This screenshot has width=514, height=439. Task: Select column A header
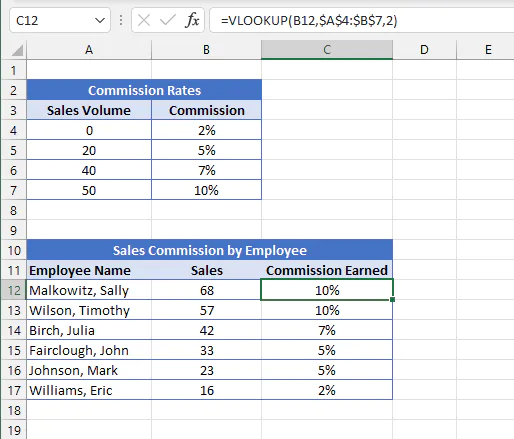[x=89, y=50]
